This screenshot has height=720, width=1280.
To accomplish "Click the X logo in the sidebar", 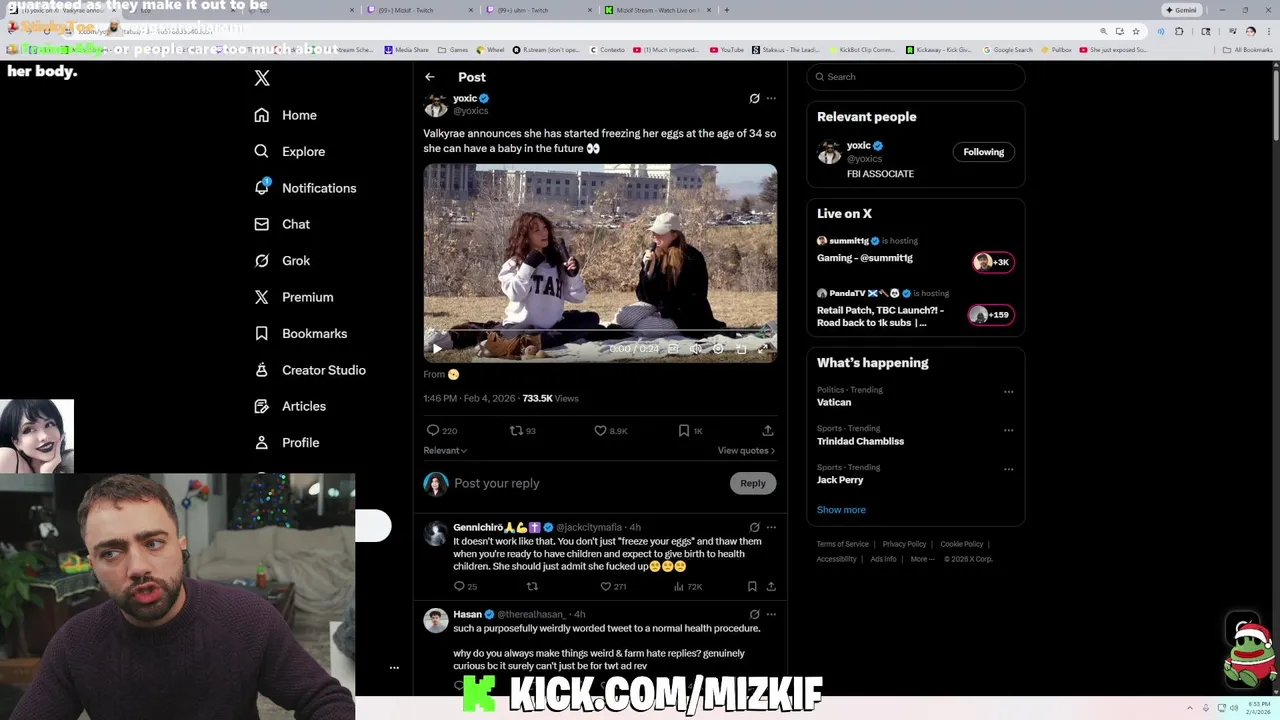I will 262,78.
